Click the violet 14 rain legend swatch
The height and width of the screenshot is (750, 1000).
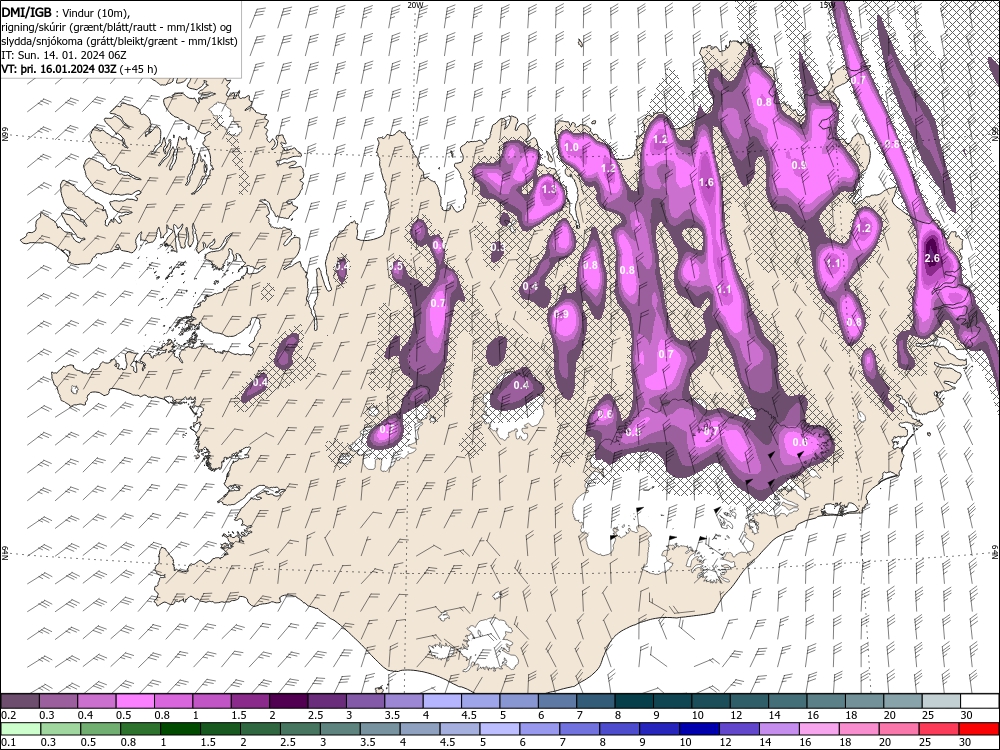[x=779, y=729]
